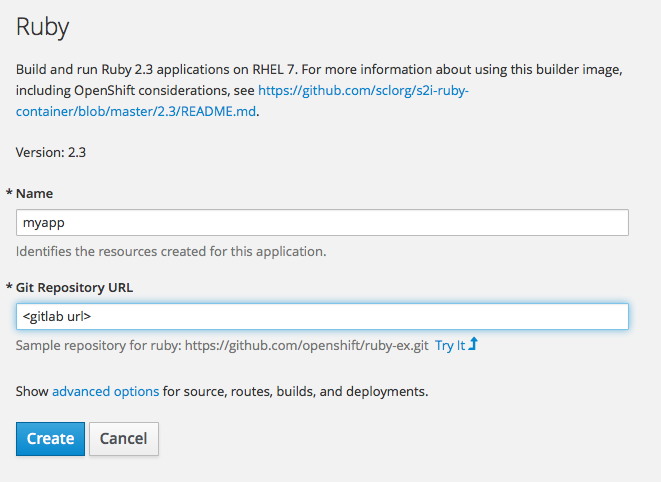Open the github.com/sclorg/s2i-ruby link

(x=363, y=91)
